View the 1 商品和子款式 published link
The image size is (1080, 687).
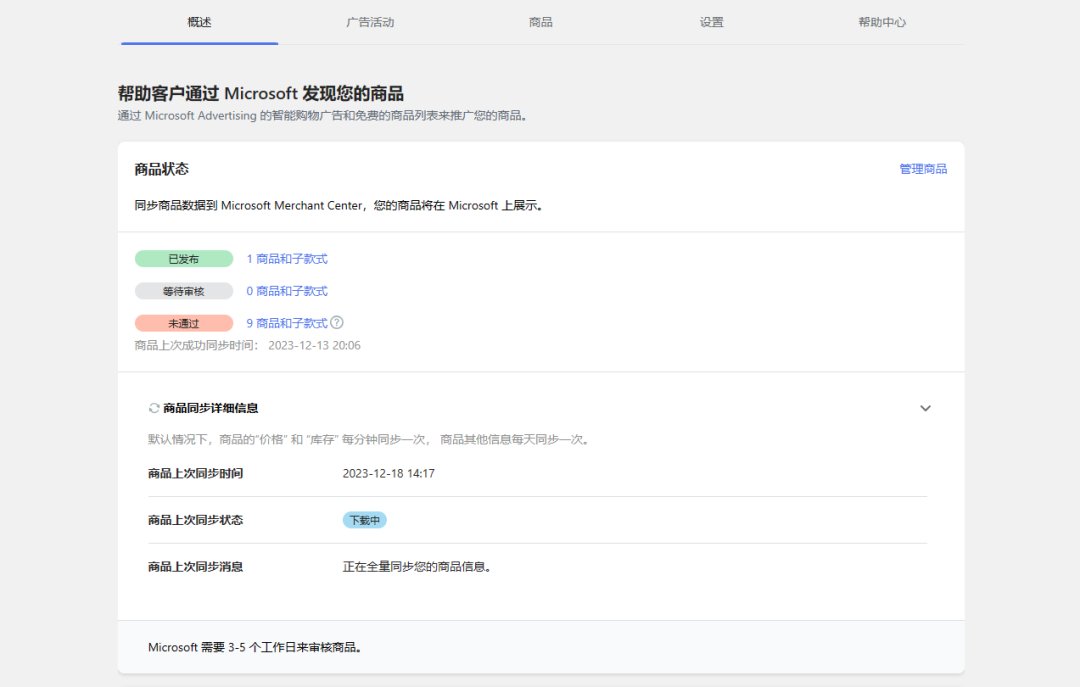tap(287, 259)
